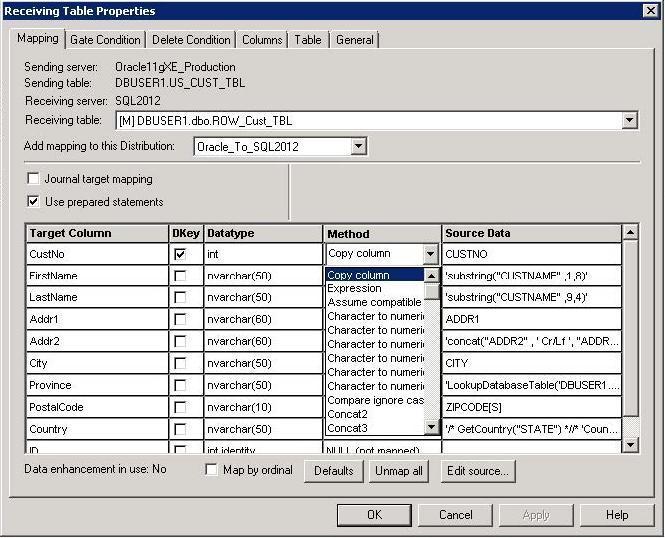Select LookupDatabaseTable source data cell
The width and height of the screenshot is (665, 538).
pos(532,385)
